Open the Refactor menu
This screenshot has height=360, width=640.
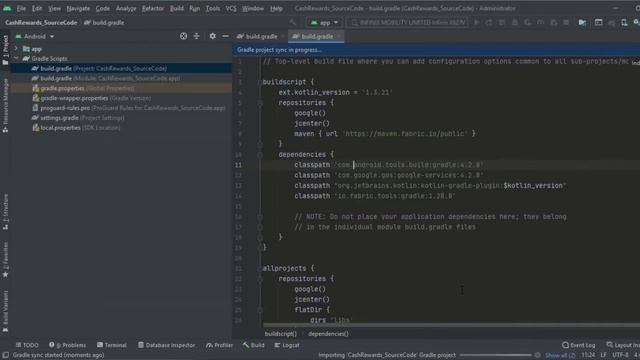[x=153, y=8]
